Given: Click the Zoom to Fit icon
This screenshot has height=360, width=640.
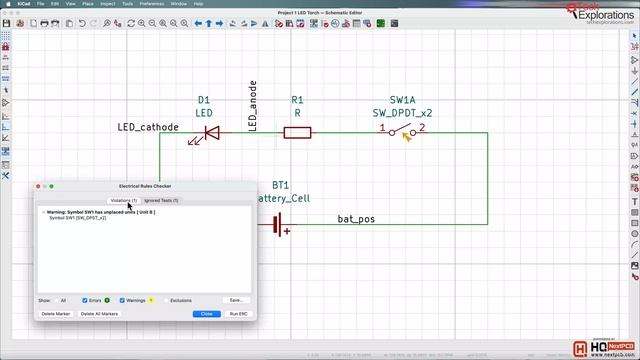Looking at the screenshot, I should pyautogui.click(x=163, y=24).
